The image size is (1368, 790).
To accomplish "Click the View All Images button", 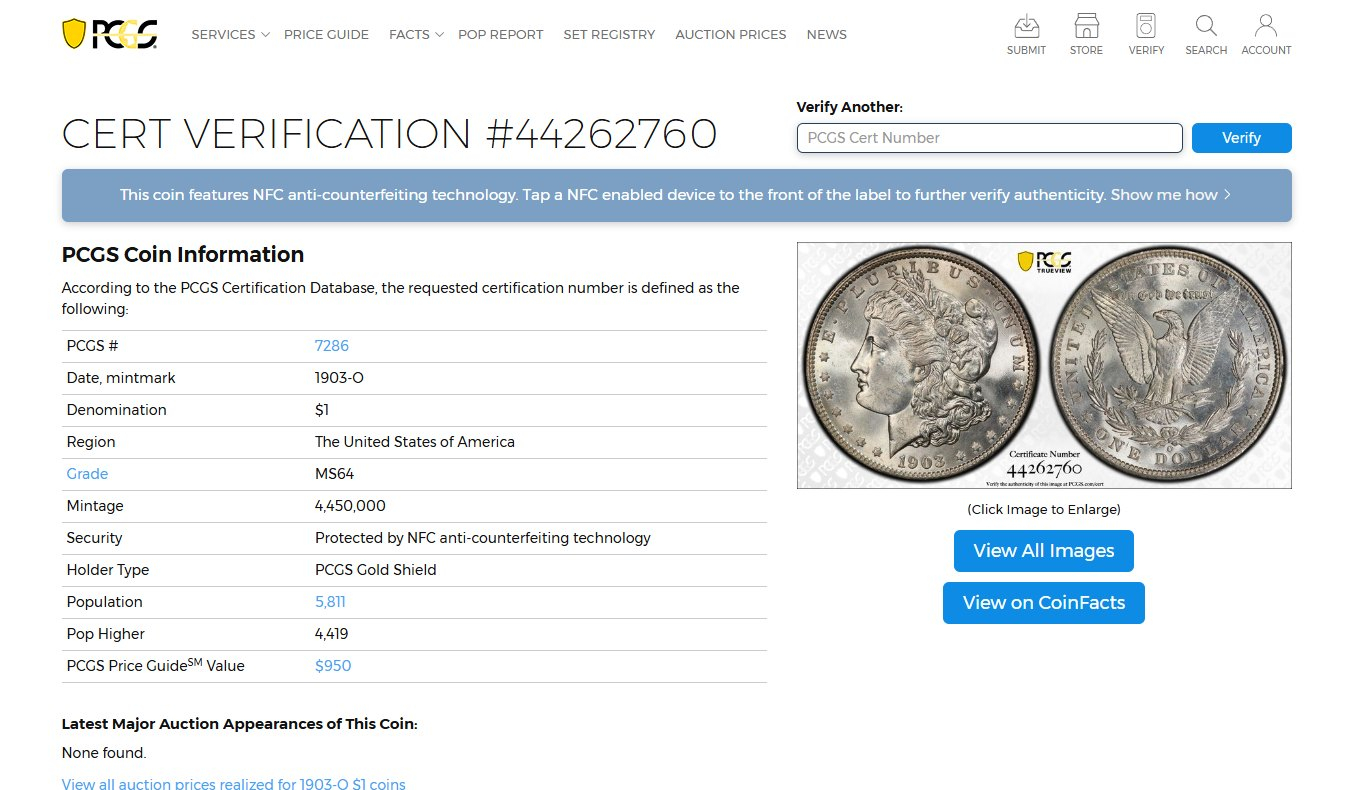I will tap(1044, 551).
